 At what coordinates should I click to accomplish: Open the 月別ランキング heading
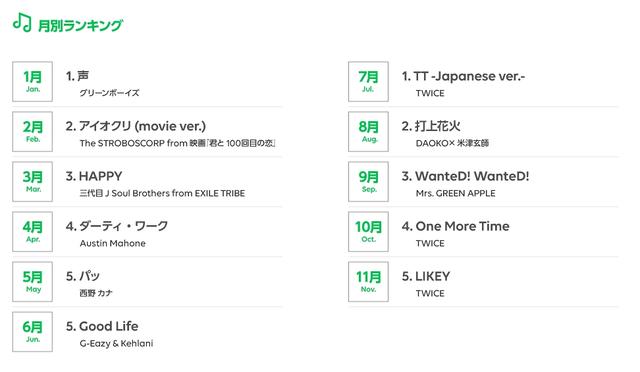[x=80, y=25]
